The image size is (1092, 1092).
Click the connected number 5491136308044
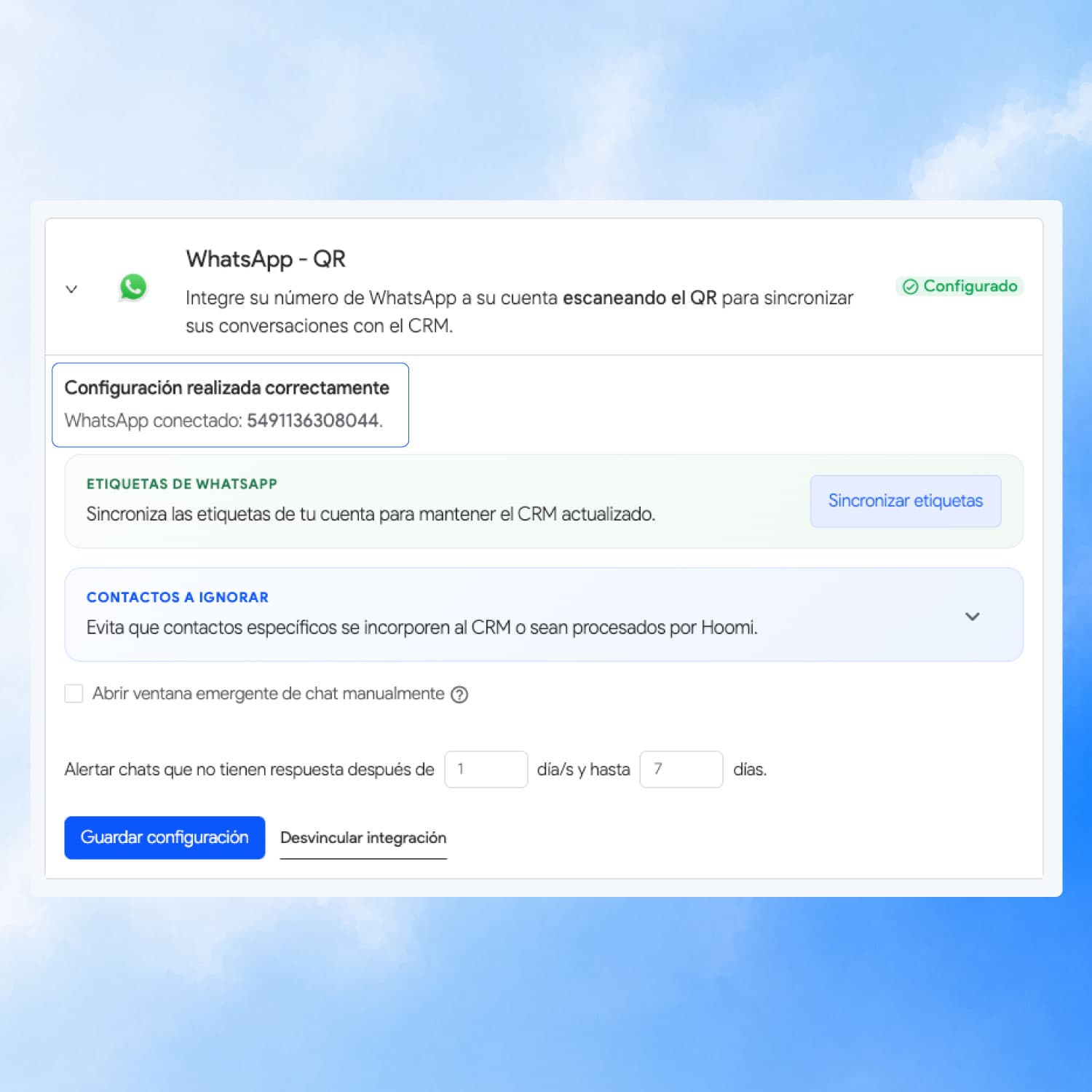coord(313,421)
